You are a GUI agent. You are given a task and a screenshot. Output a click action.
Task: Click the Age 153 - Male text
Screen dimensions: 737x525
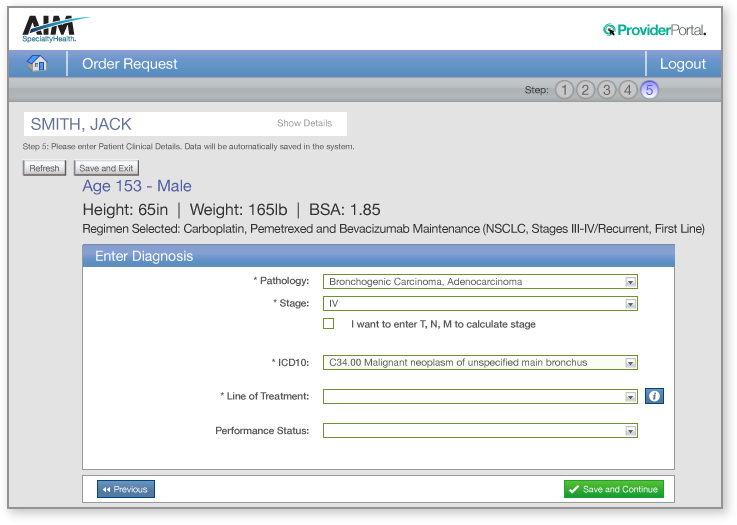[x=137, y=186]
